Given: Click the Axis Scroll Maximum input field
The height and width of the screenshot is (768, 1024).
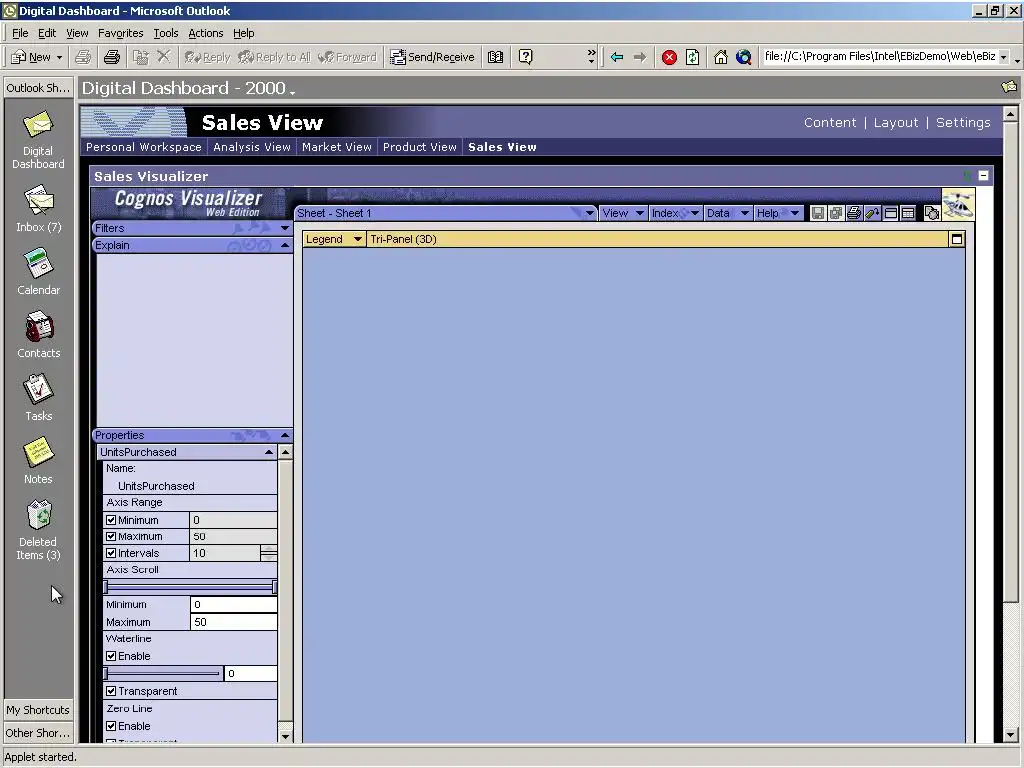Looking at the screenshot, I should click(234, 622).
